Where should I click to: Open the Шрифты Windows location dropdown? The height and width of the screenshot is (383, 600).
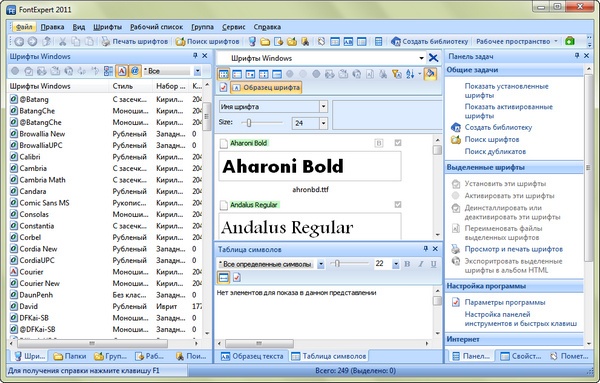point(421,58)
